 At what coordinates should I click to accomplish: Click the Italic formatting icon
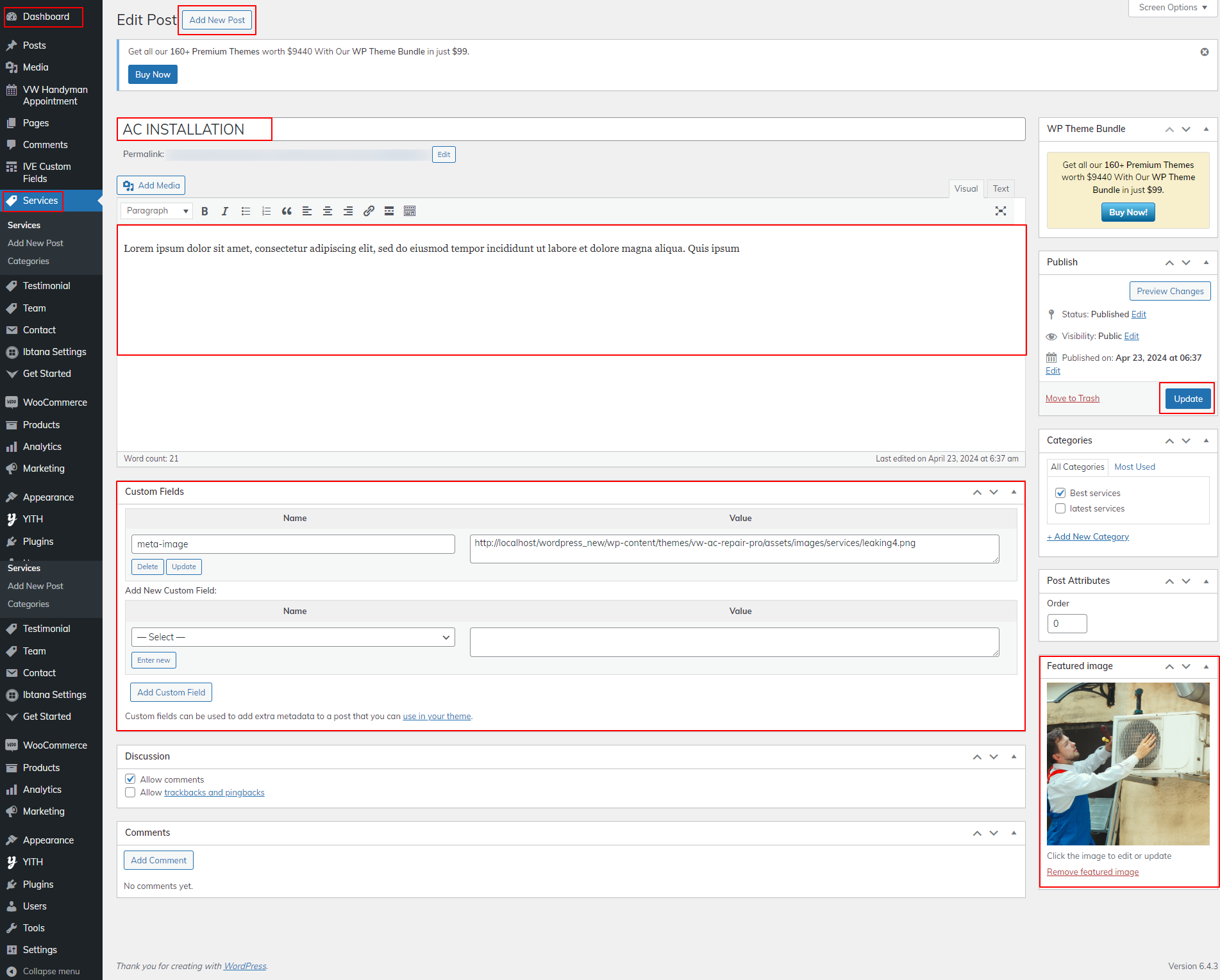click(225, 211)
